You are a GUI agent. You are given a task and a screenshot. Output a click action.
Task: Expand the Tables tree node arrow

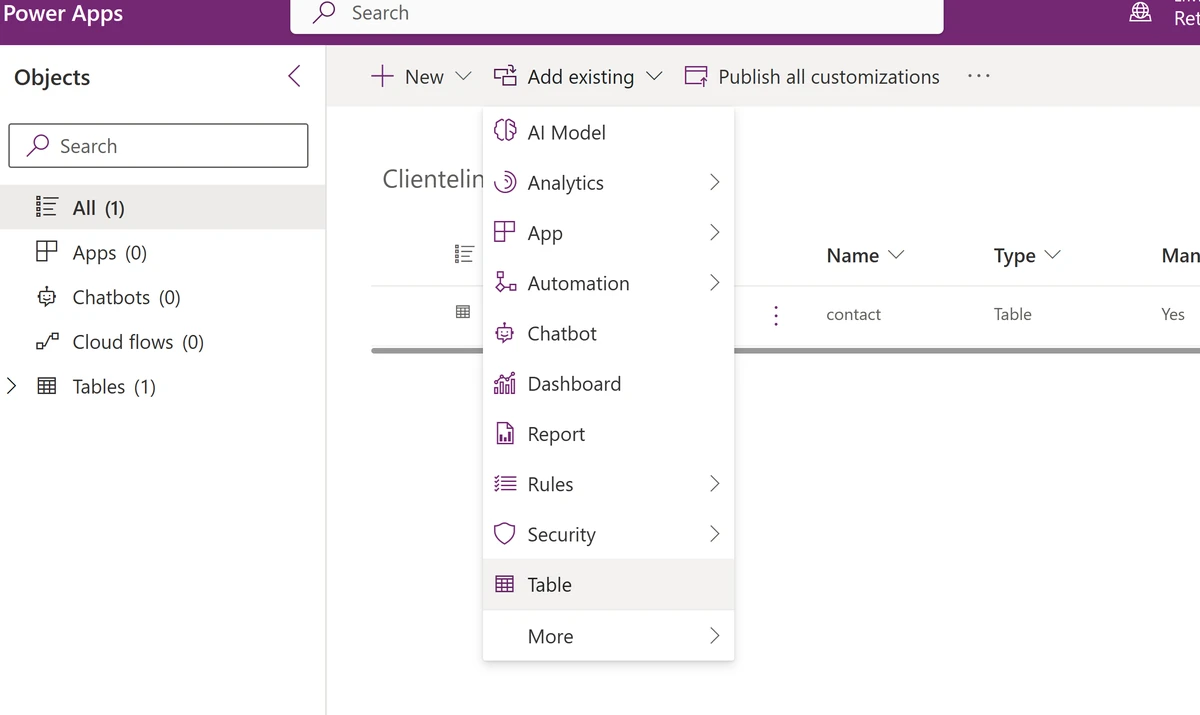(12, 386)
